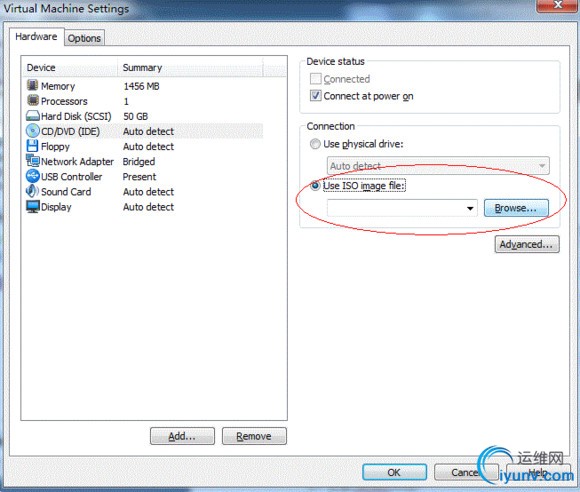Switch to the Options tab
This screenshot has width=580, height=492.
(84, 38)
